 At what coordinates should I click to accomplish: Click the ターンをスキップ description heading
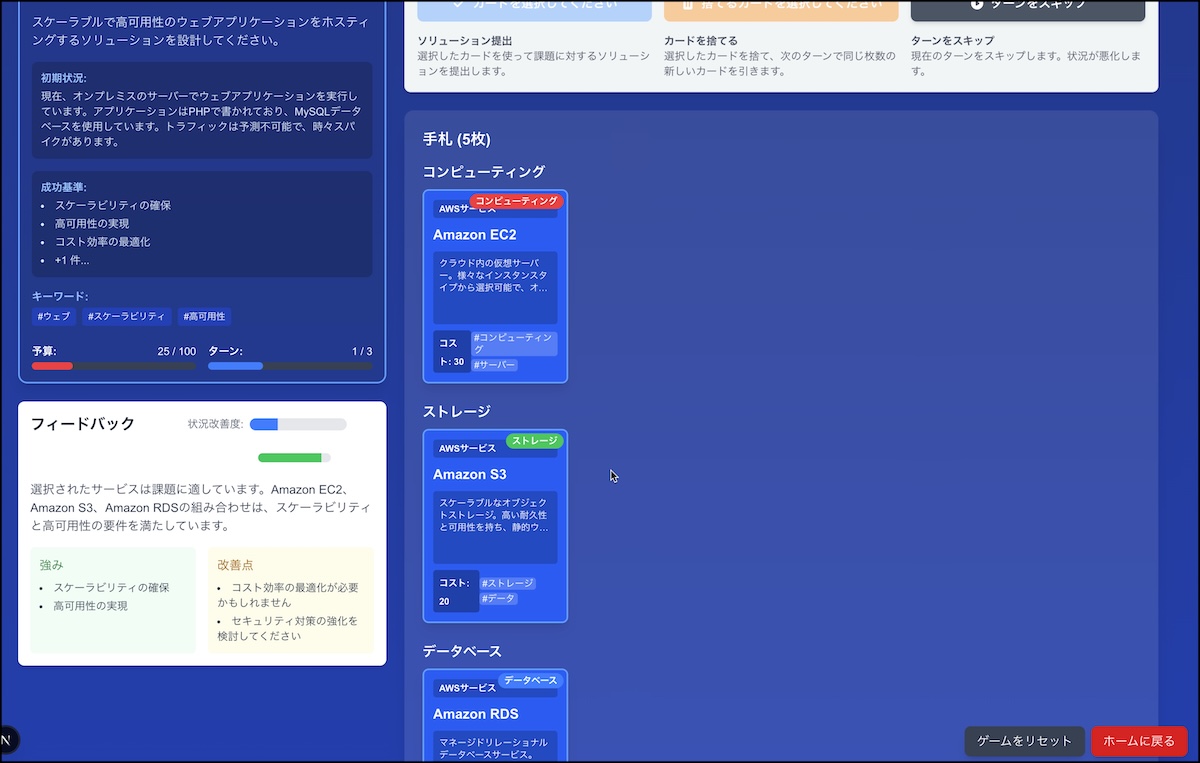pos(953,40)
